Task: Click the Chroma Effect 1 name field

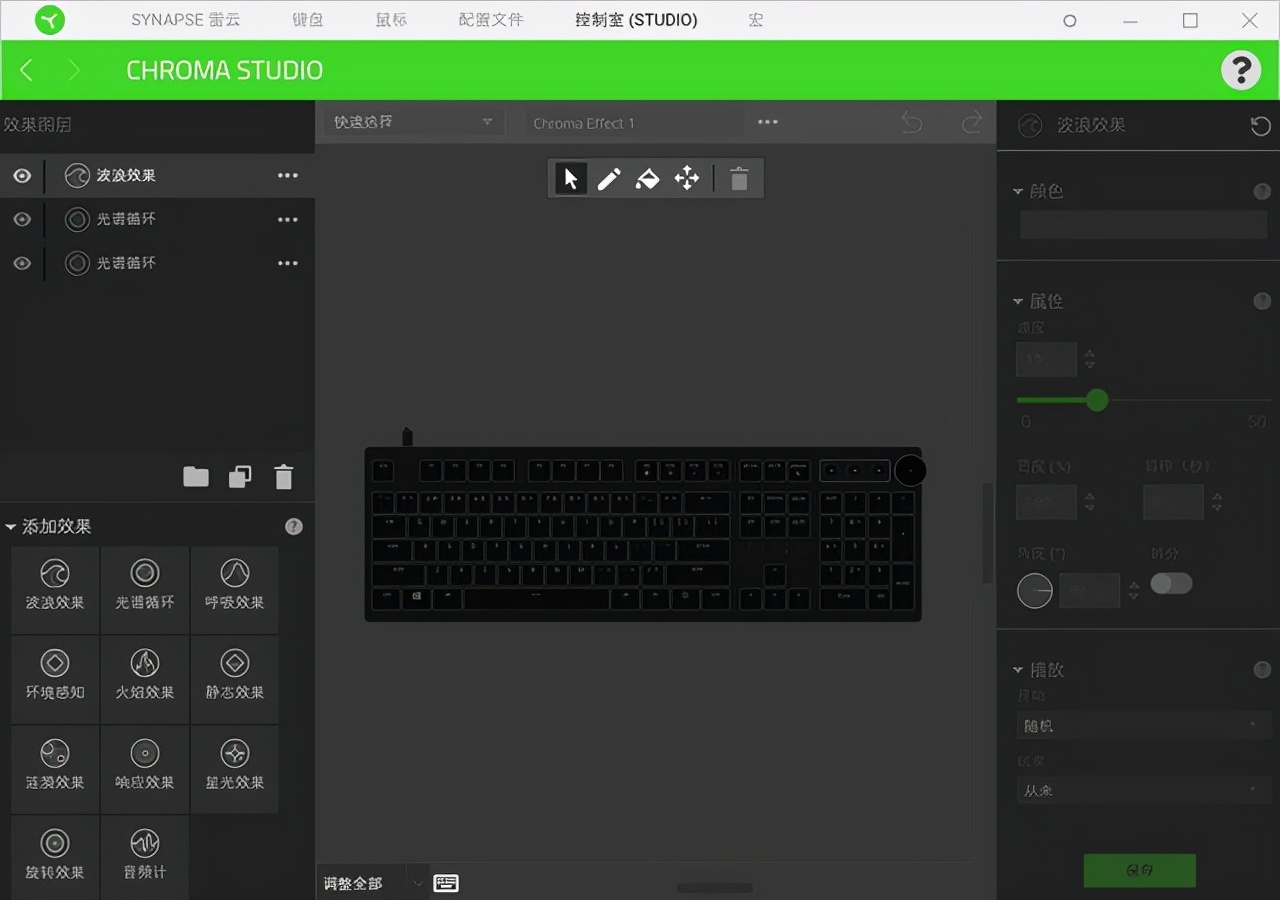Action: (x=635, y=122)
